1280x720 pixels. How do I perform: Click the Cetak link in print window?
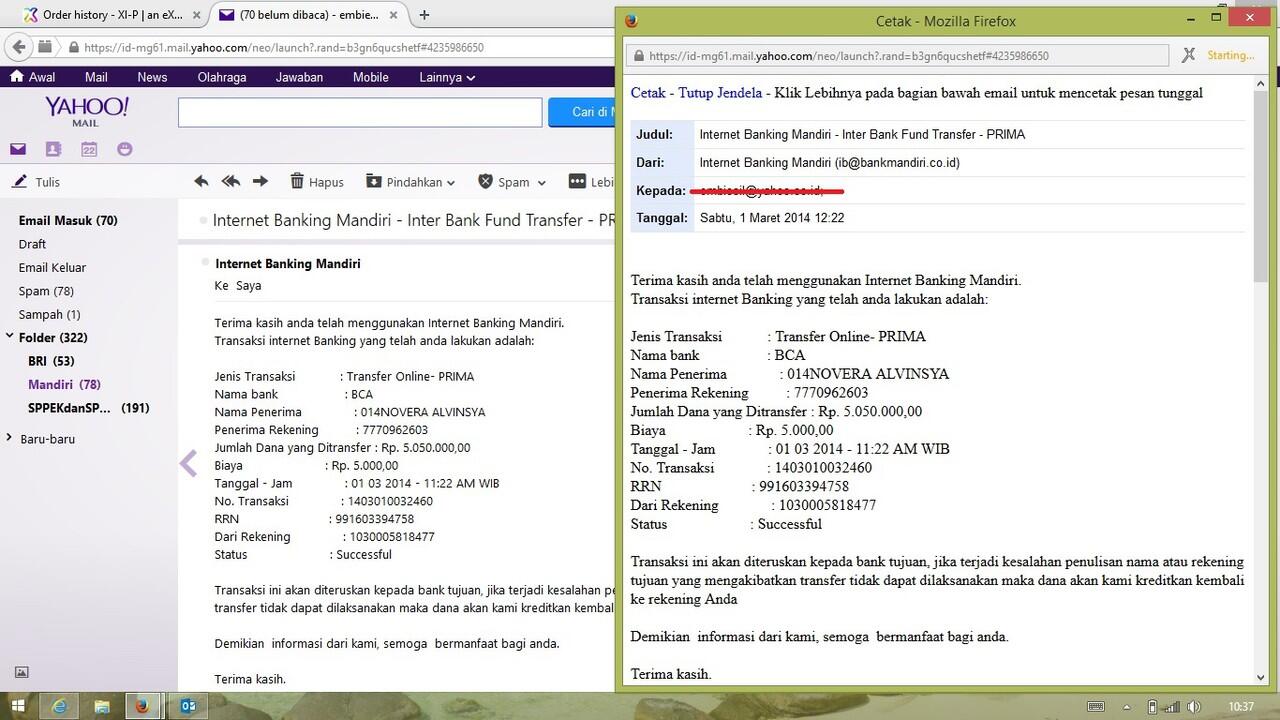coord(648,93)
